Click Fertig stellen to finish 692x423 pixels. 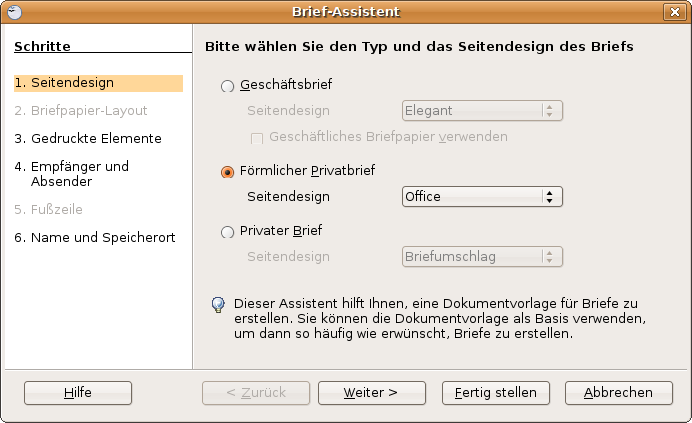(496, 393)
